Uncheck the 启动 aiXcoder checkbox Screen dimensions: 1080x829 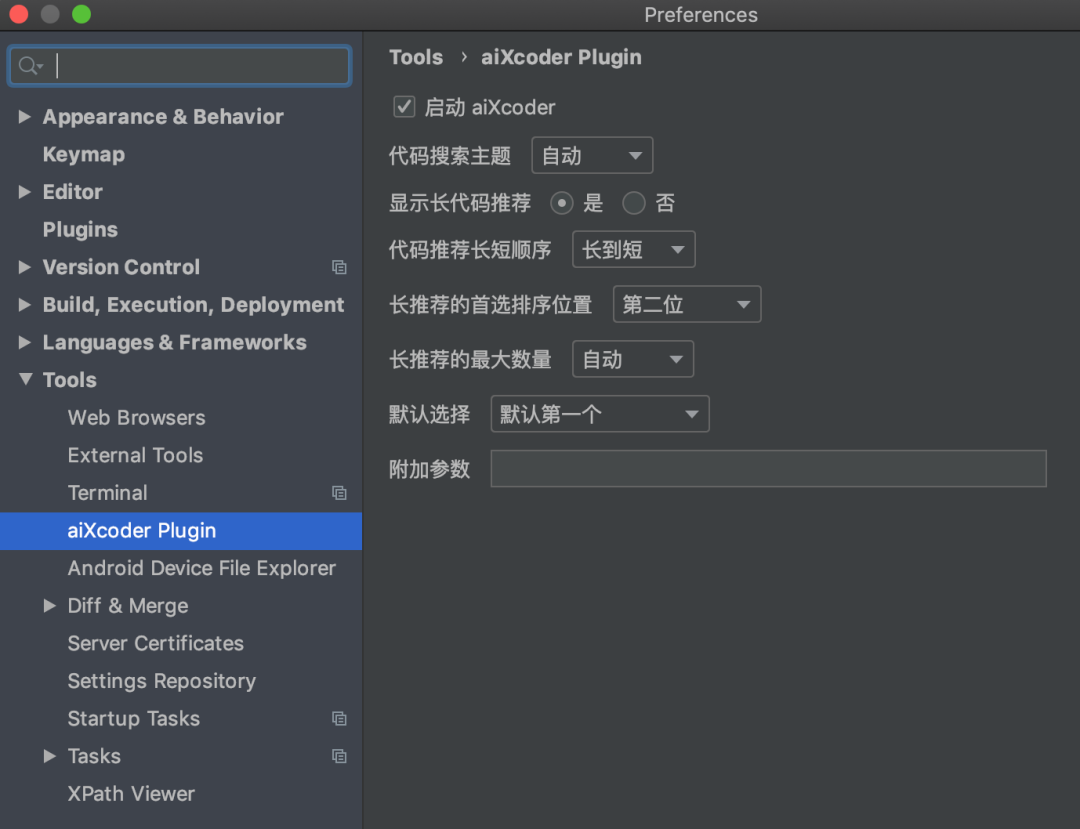[403, 106]
